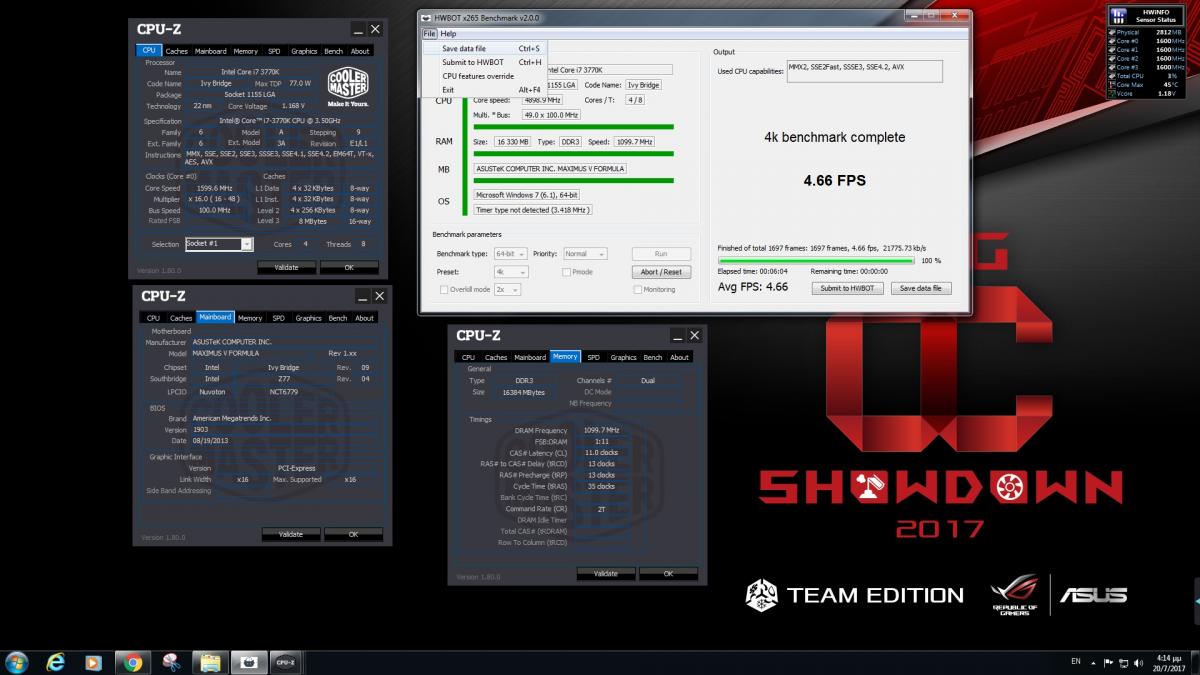Screen dimensions: 1200x675
Task: Click OK in CPU-Z Memory window
Action: [x=668, y=573]
